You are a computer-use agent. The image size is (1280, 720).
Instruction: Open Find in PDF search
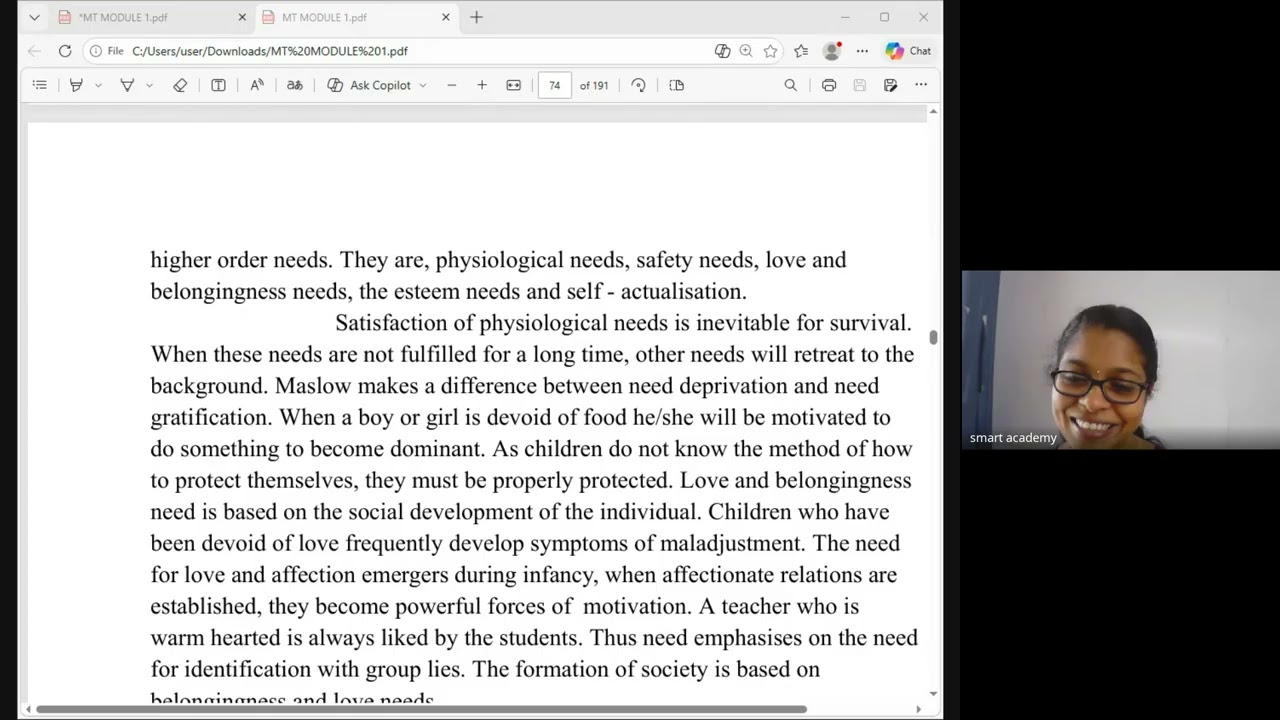tap(791, 85)
